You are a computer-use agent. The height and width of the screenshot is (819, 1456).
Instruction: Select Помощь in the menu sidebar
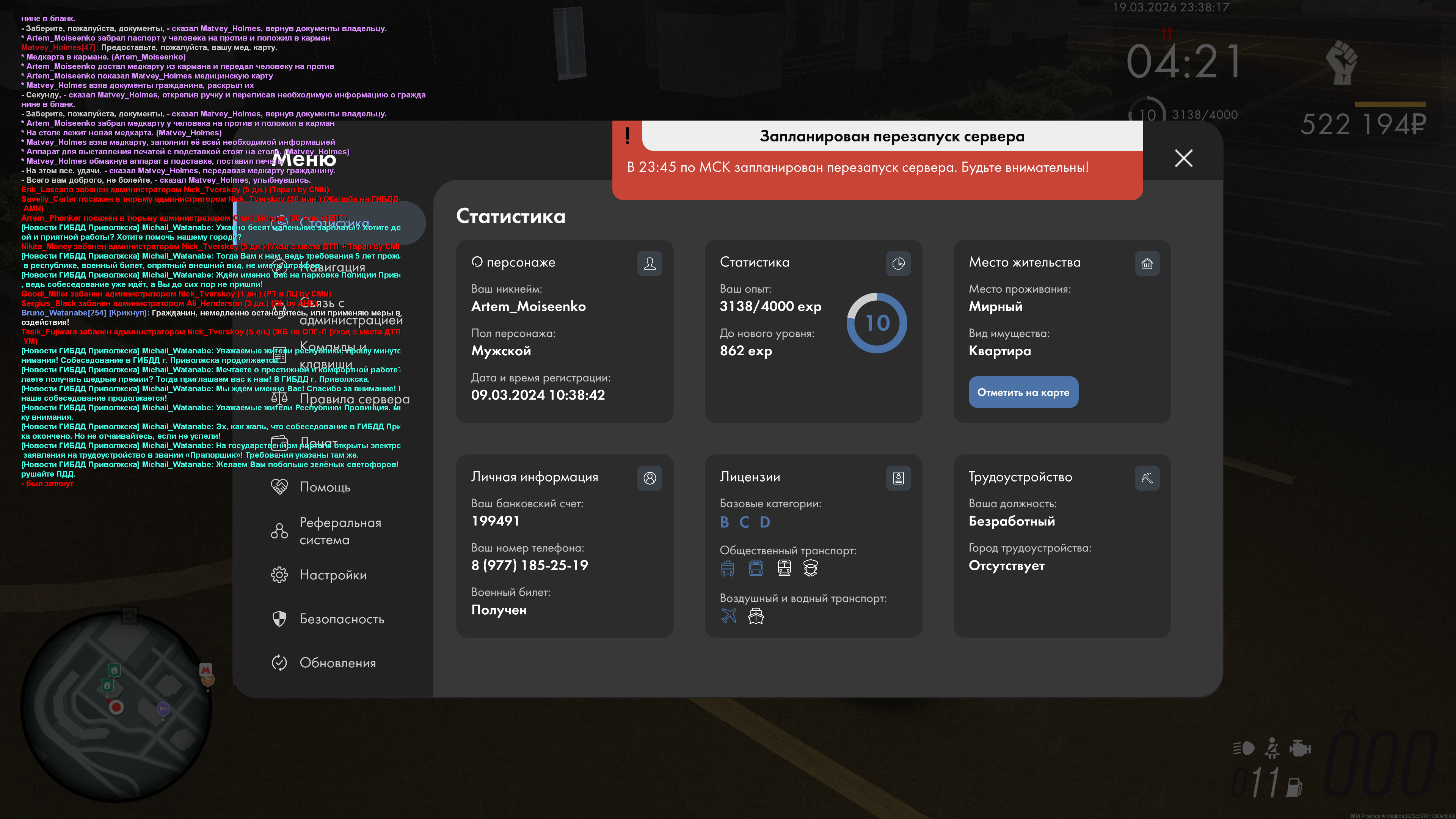coord(325,486)
